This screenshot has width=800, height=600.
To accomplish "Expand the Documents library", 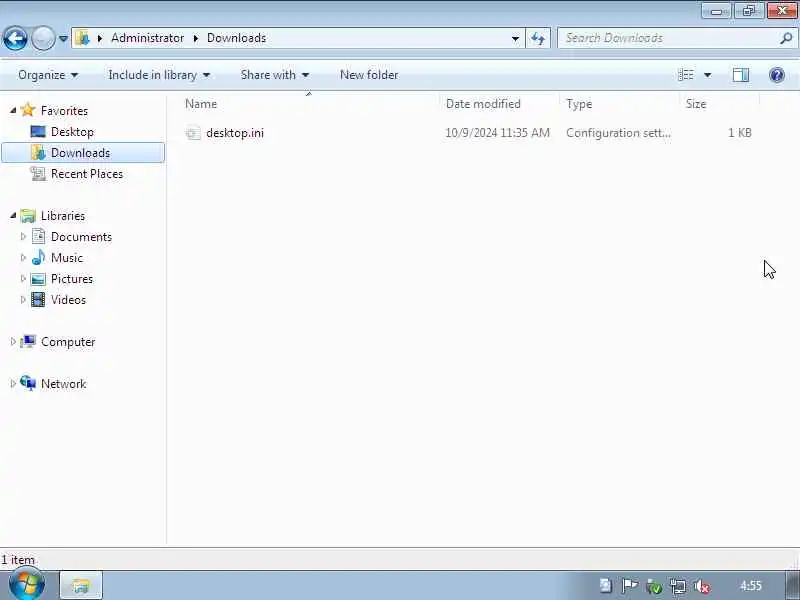I will point(23,236).
